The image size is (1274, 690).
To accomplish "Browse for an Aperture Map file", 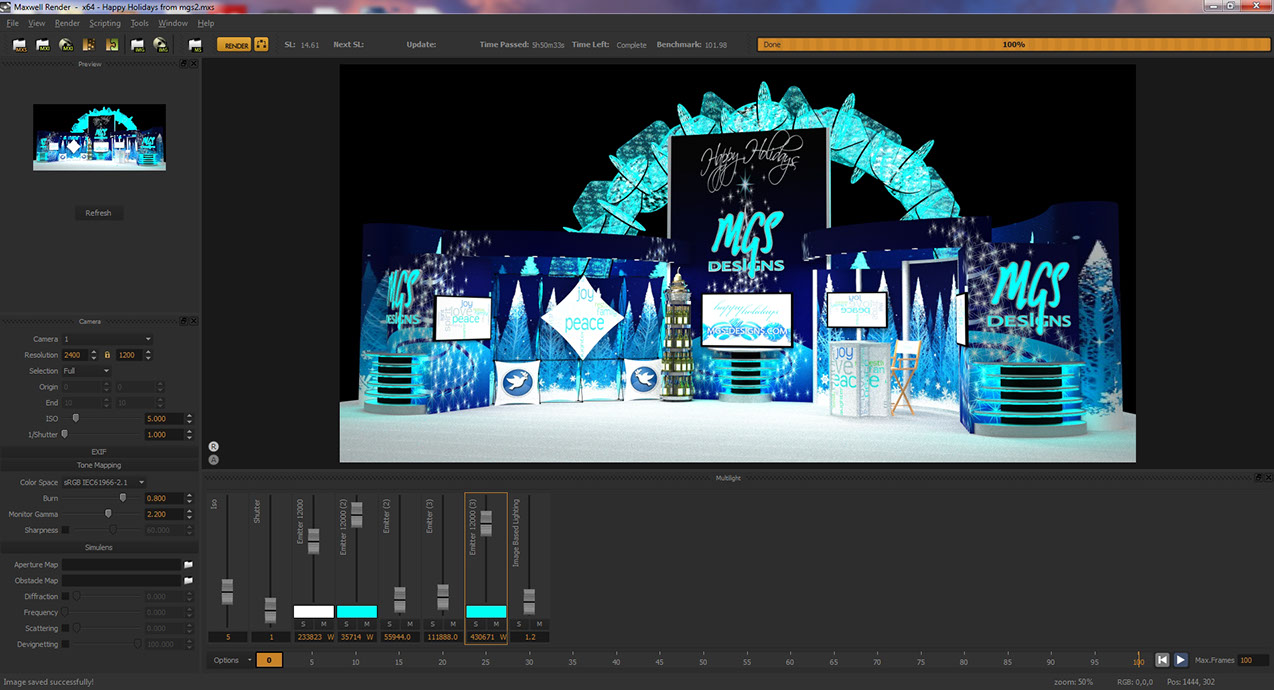I will (x=188, y=565).
